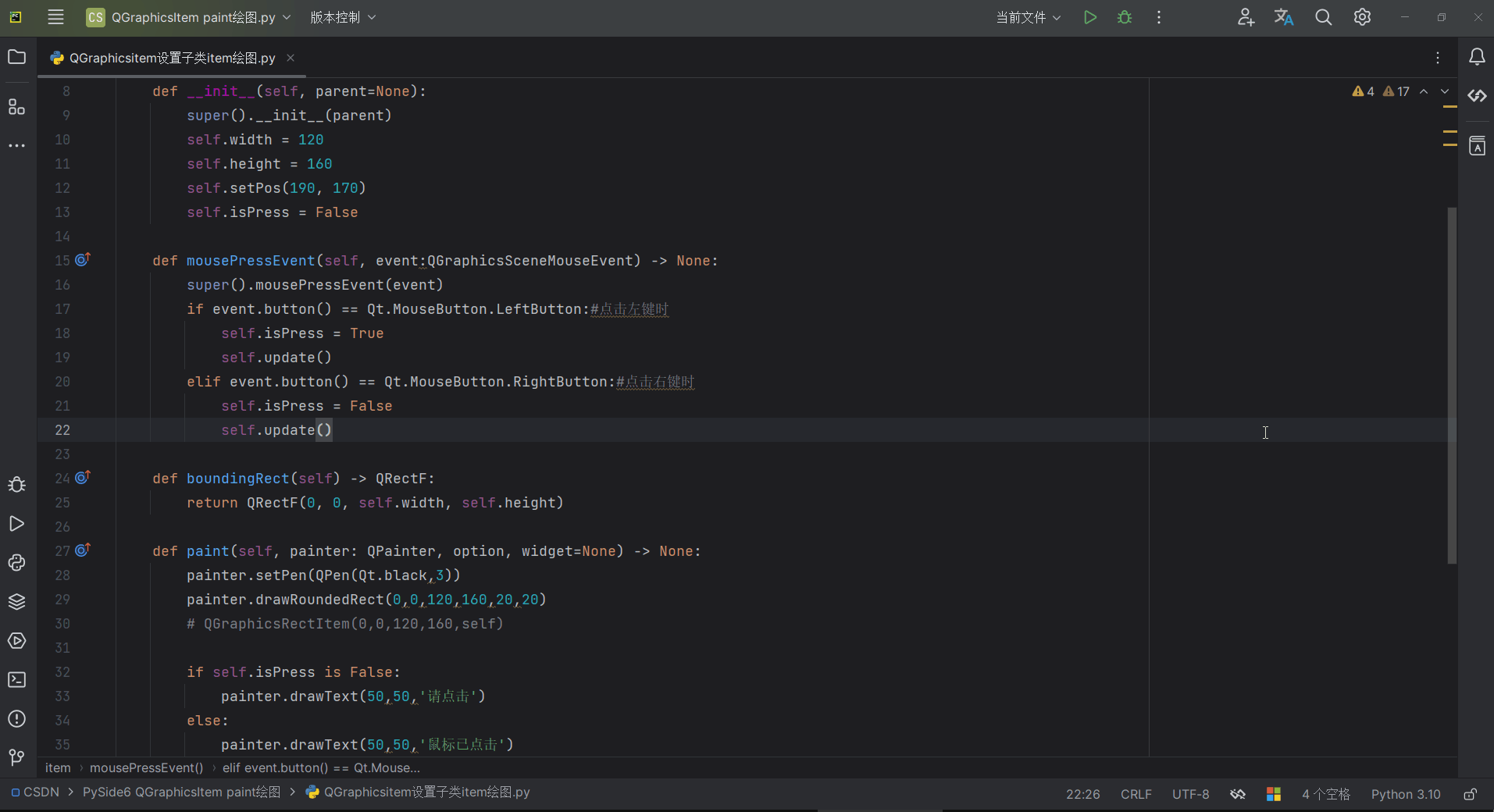Toggle the Project folder sidebar
The height and width of the screenshot is (812, 1494).
16,57
